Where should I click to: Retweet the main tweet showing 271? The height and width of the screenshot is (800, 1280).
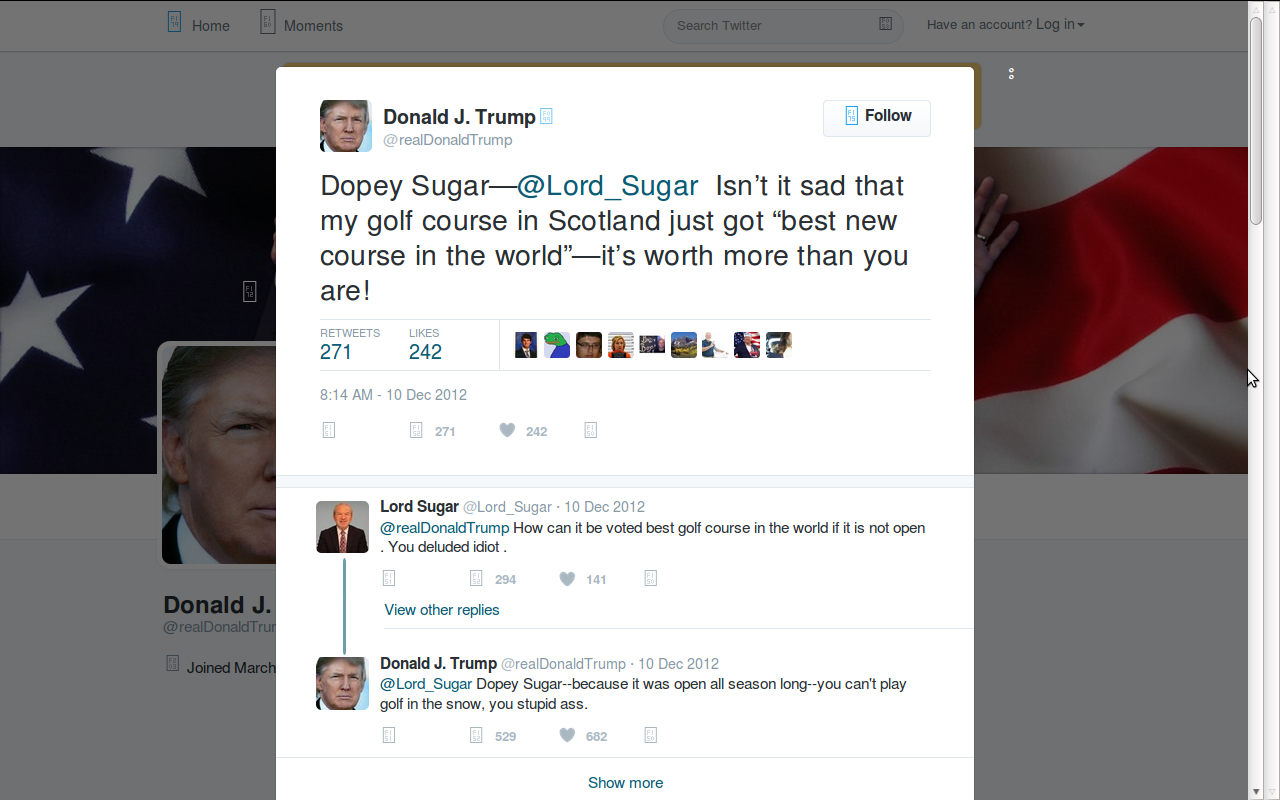417,430
